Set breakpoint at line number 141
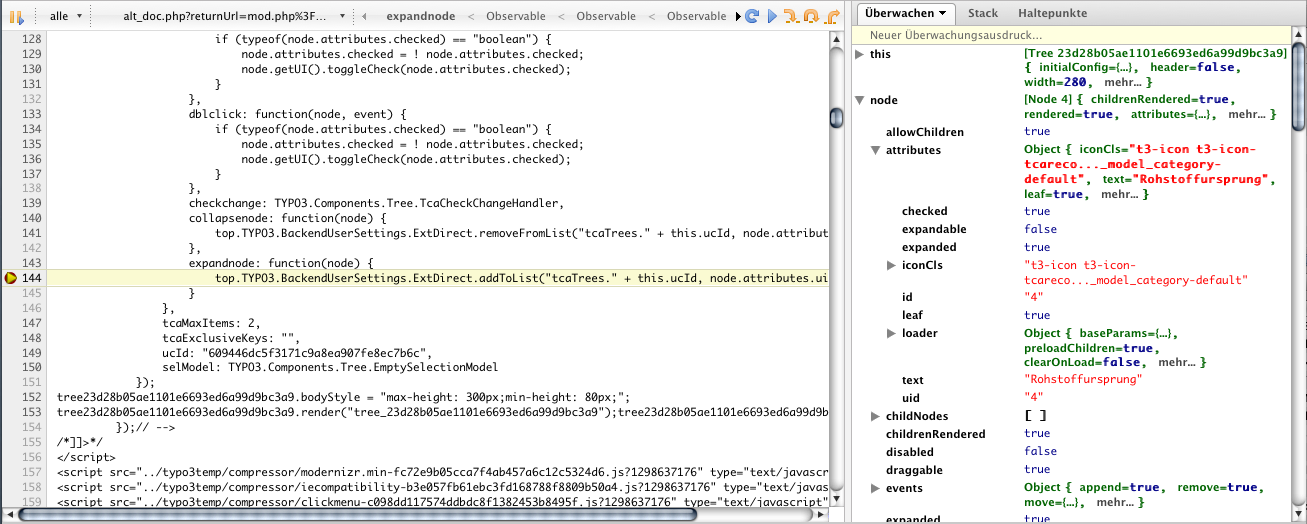The width and height of the screenshot is (1307, 524). 30,232
